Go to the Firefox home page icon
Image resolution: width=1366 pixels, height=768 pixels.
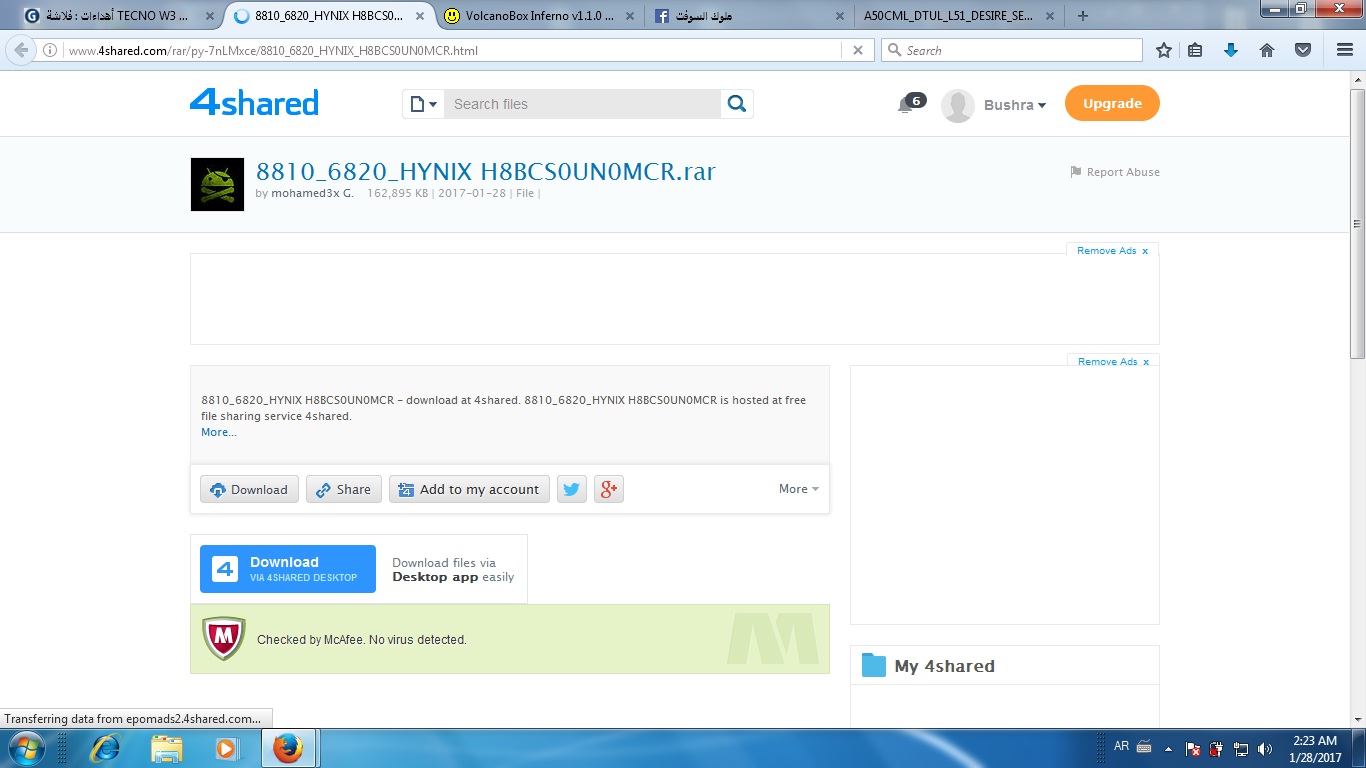pos(1267,50)
